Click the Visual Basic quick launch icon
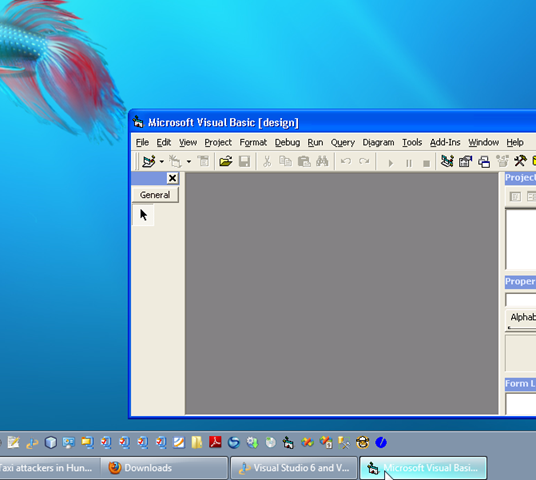 tap(288, 442)
